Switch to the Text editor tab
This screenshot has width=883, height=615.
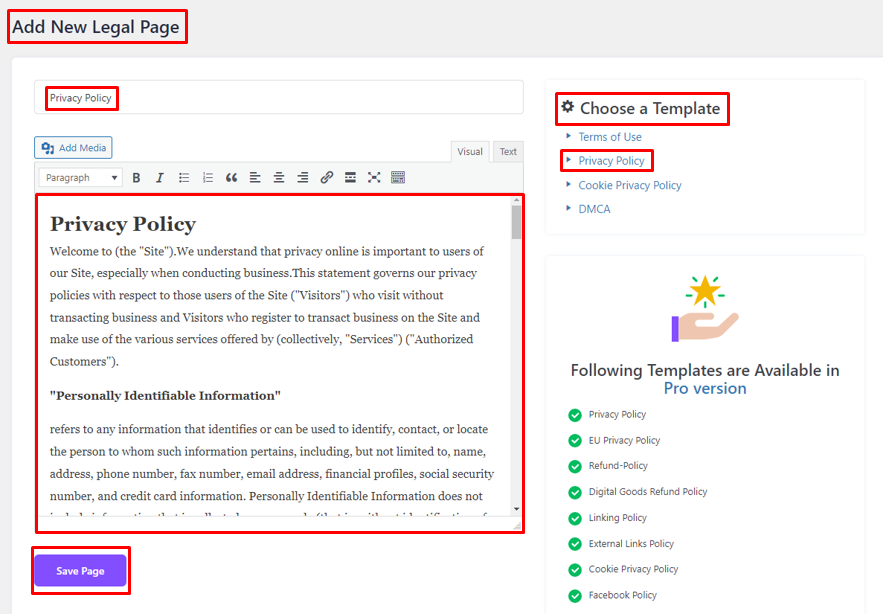508,151
